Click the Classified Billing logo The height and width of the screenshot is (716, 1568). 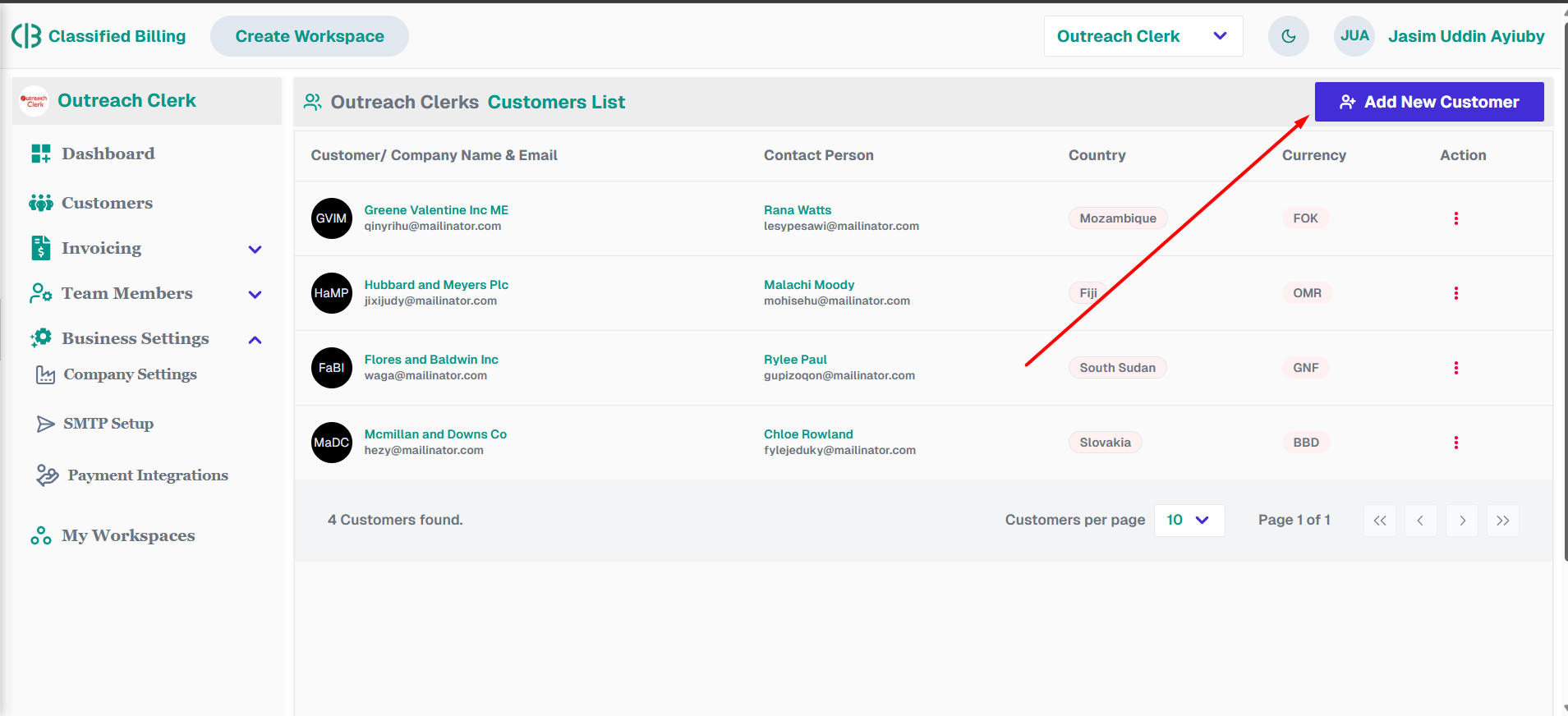coord(99,36)
